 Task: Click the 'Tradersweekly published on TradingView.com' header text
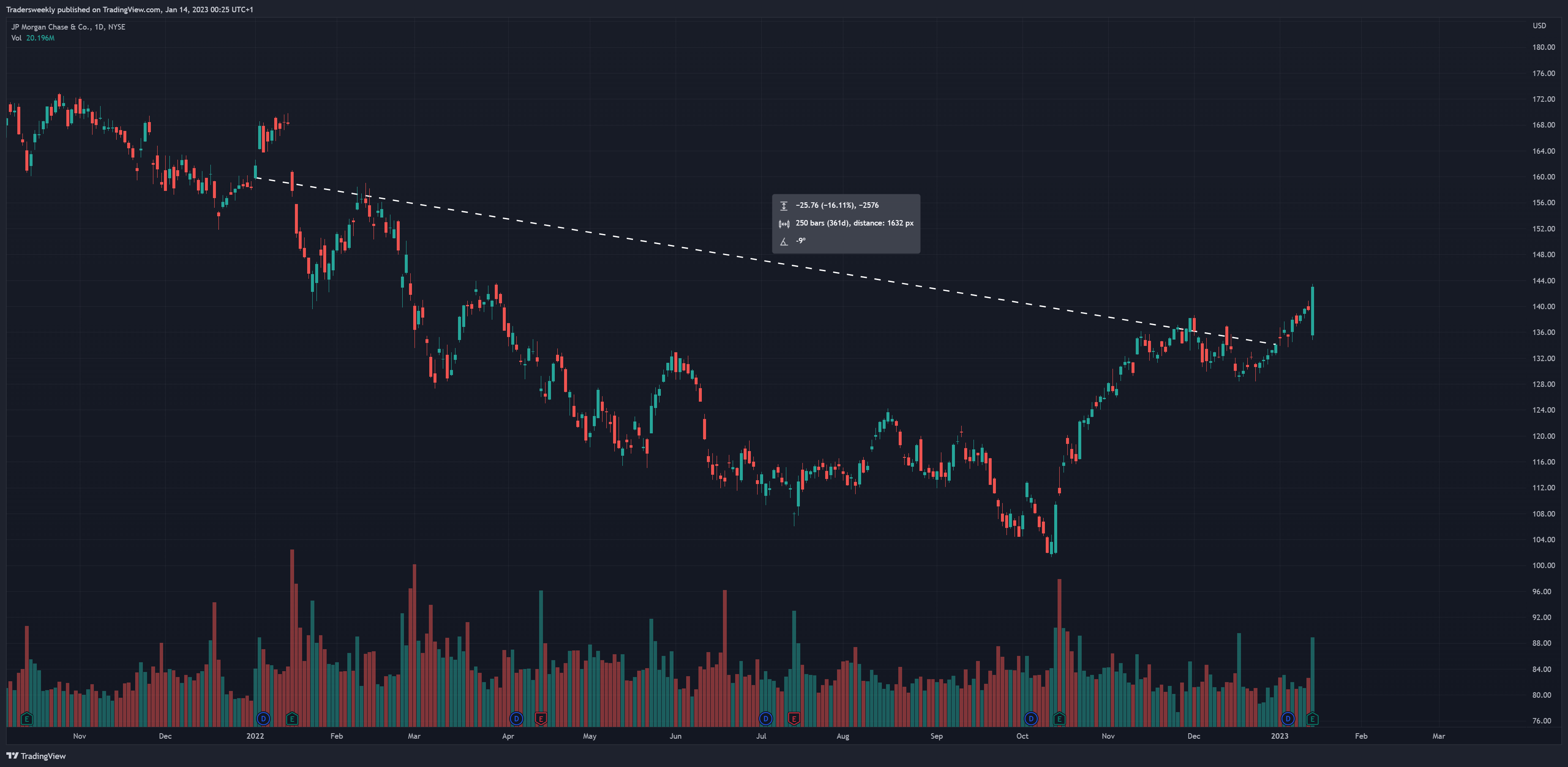tap(83, 9)
